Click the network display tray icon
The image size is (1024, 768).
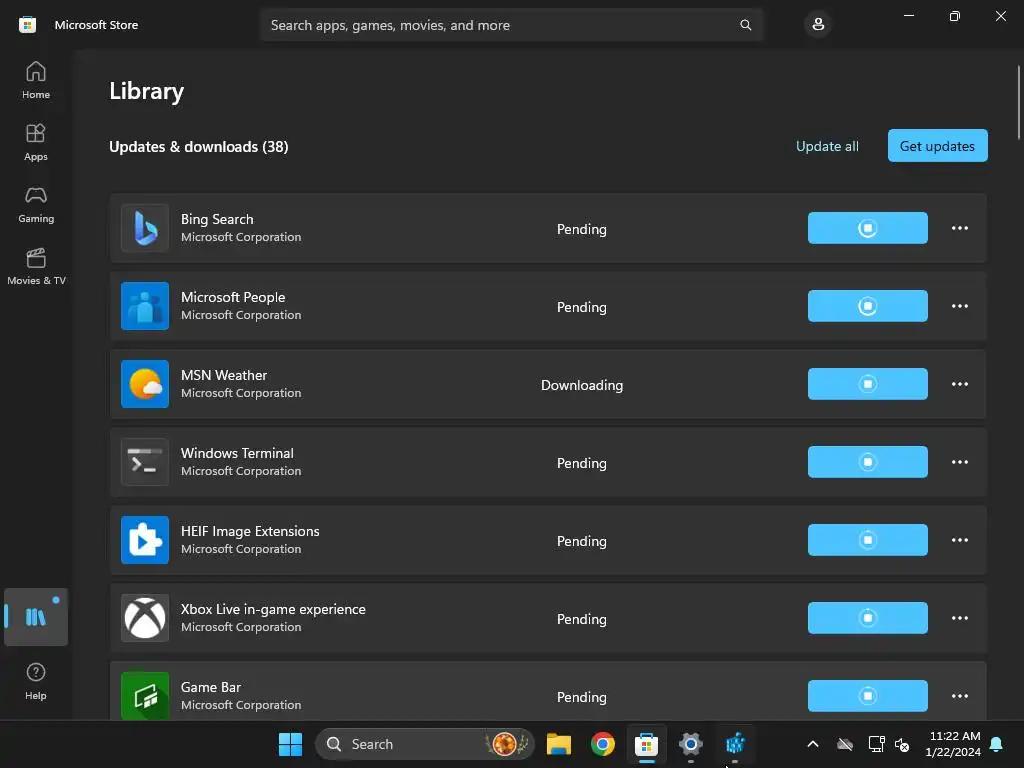[x=875, y=744]
